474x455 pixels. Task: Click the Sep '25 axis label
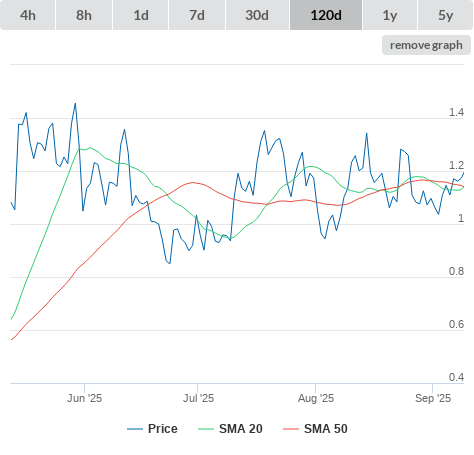433,398
